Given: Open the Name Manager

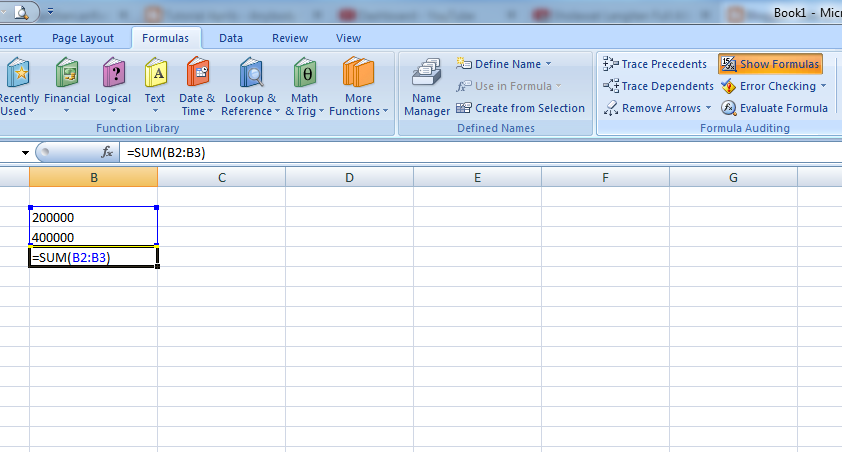Looking at the screenshot, I should pyautogui.click(x=427, y=87).
